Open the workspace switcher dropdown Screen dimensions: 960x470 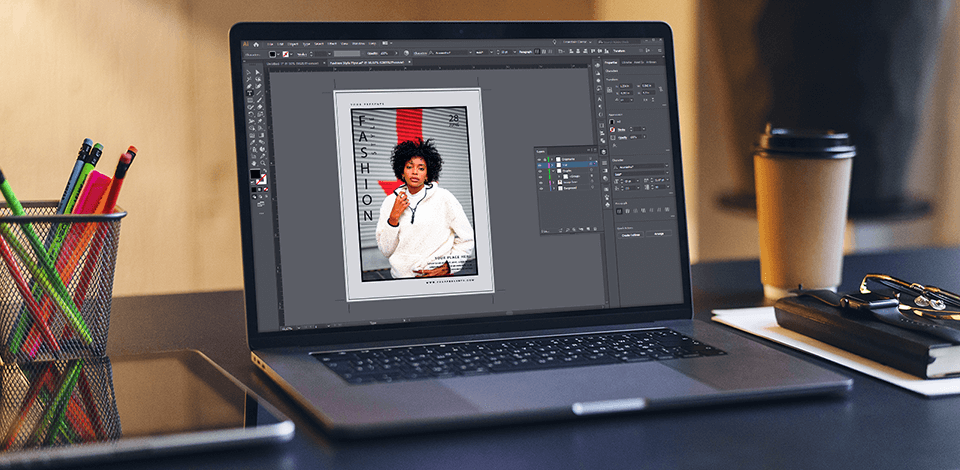coord(577,42)
